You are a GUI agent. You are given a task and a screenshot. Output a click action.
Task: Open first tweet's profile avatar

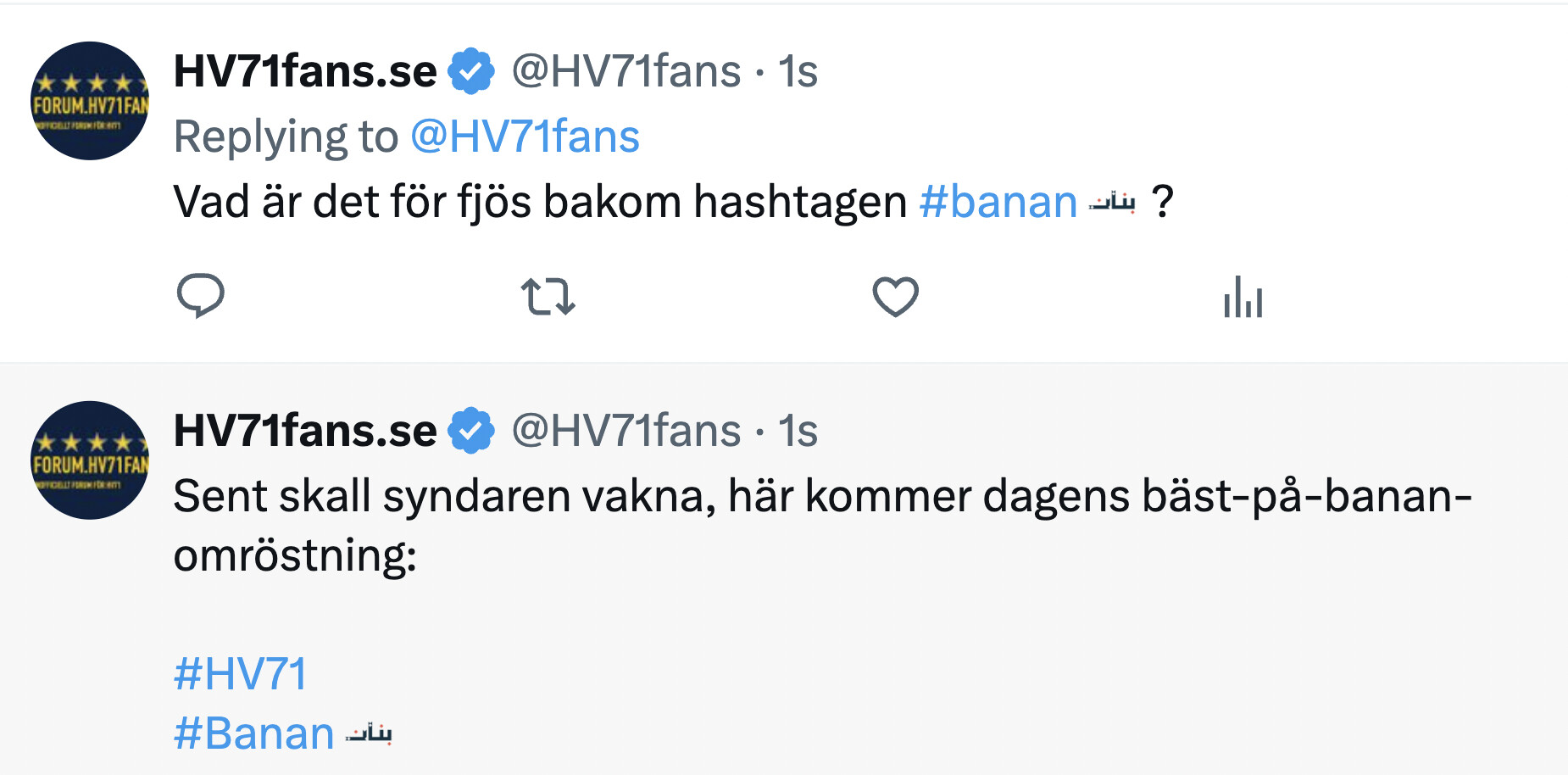tap(90, 101)
